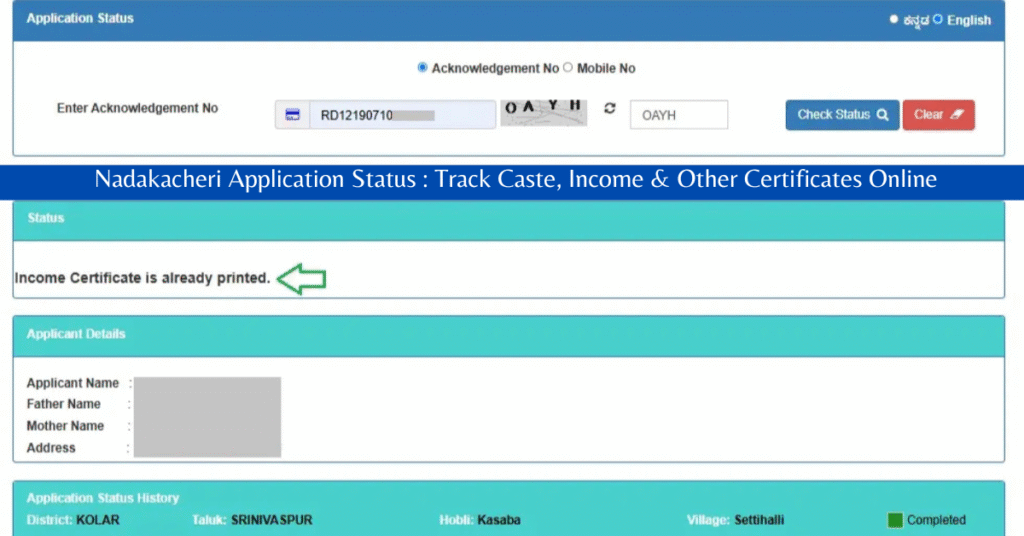Viewport: 1024px width, 536px height.
Task: Click the Address label
Action: click(51, 448)
